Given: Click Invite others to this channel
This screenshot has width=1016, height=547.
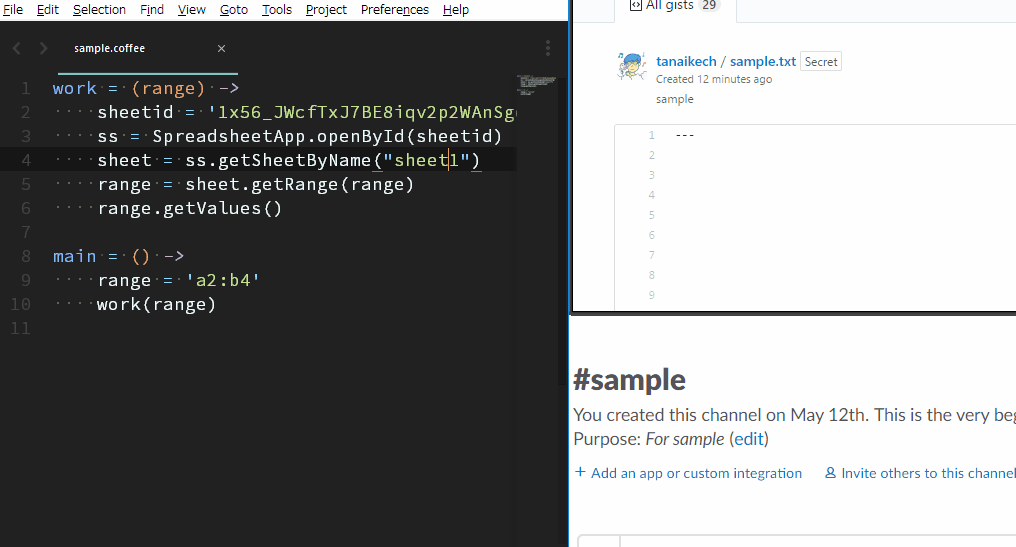Looking at the screenshot, I should coord(928,474).
